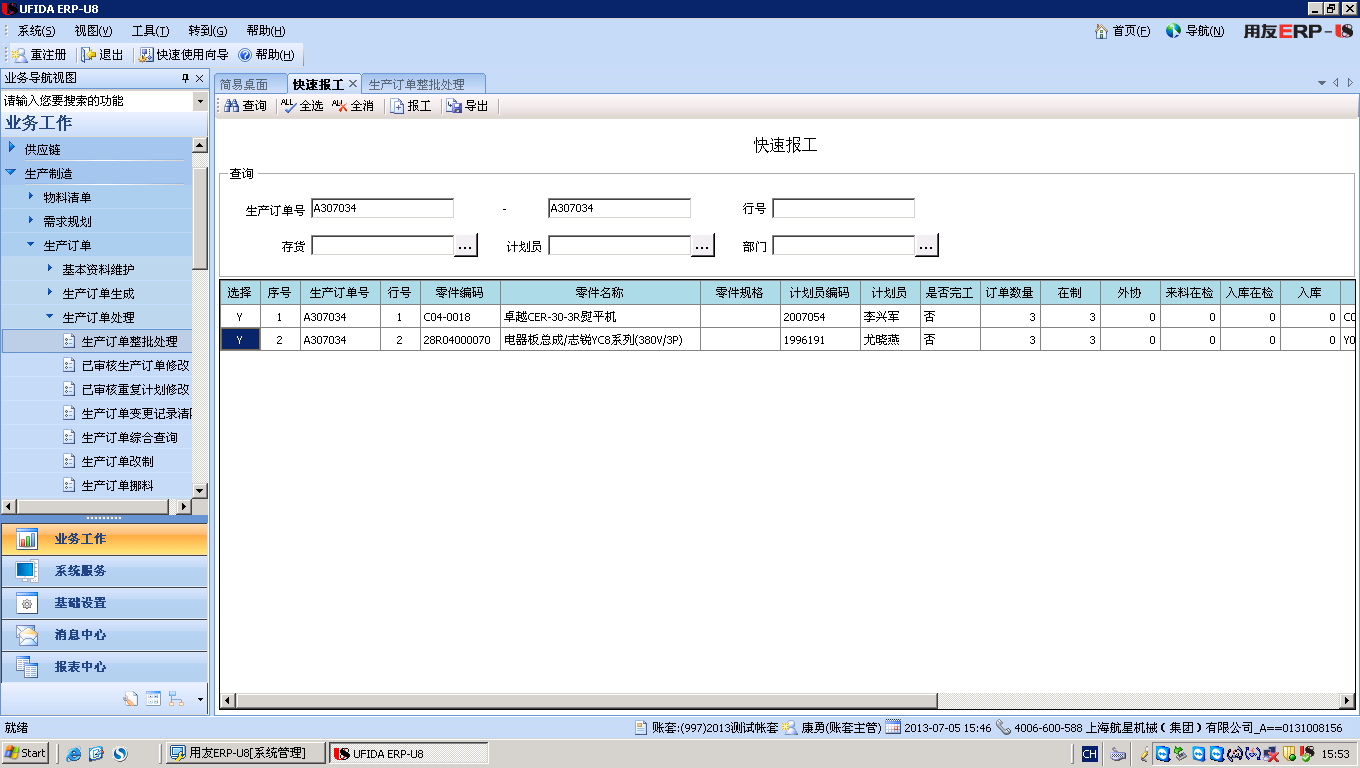Image resolution: width=1360 pixels, height=768 pixels.
Task: Click the 行号 input field
Action: tap(843, 209)
